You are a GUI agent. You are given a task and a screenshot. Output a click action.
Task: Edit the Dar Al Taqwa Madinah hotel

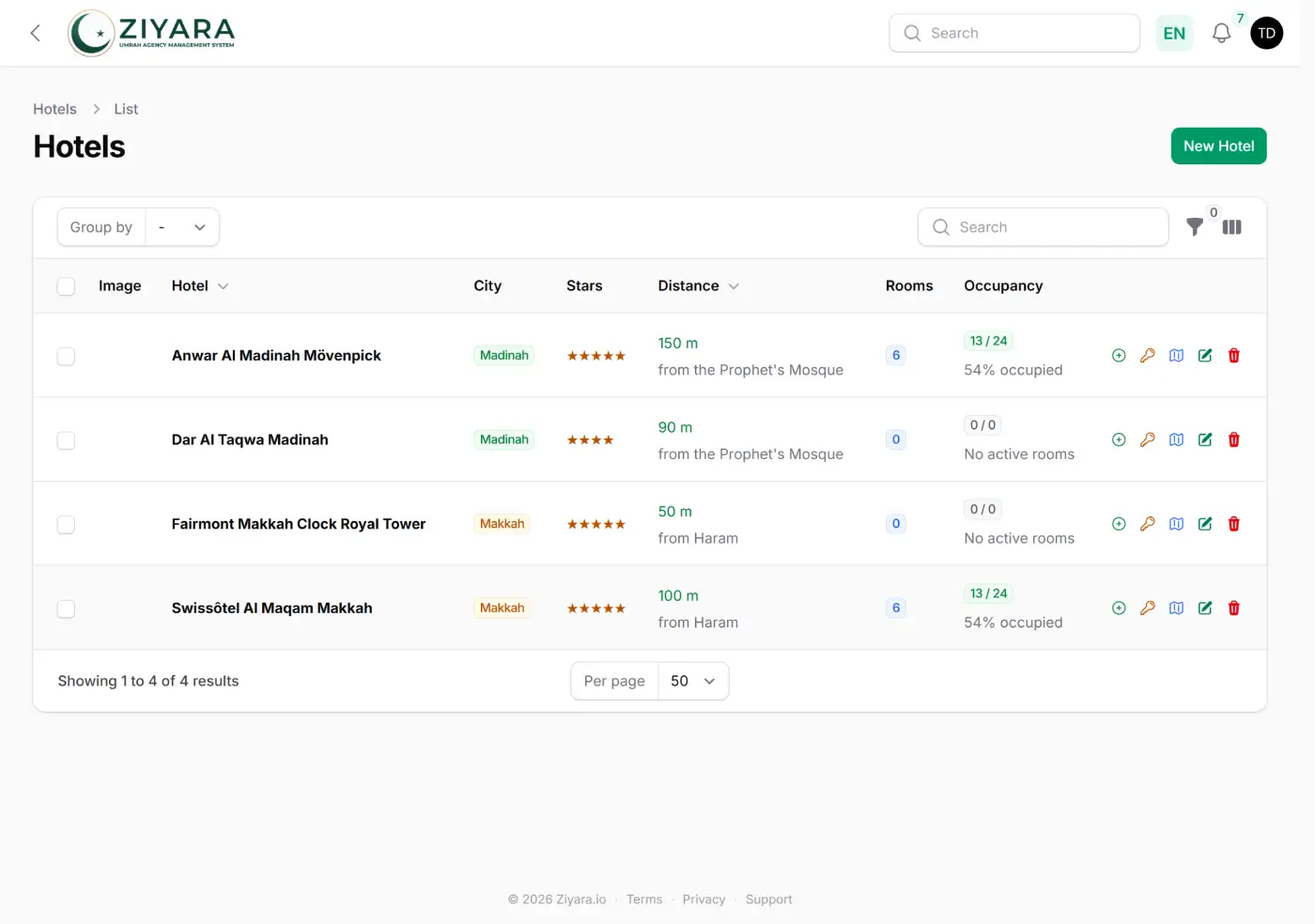tap(1205, 439)
